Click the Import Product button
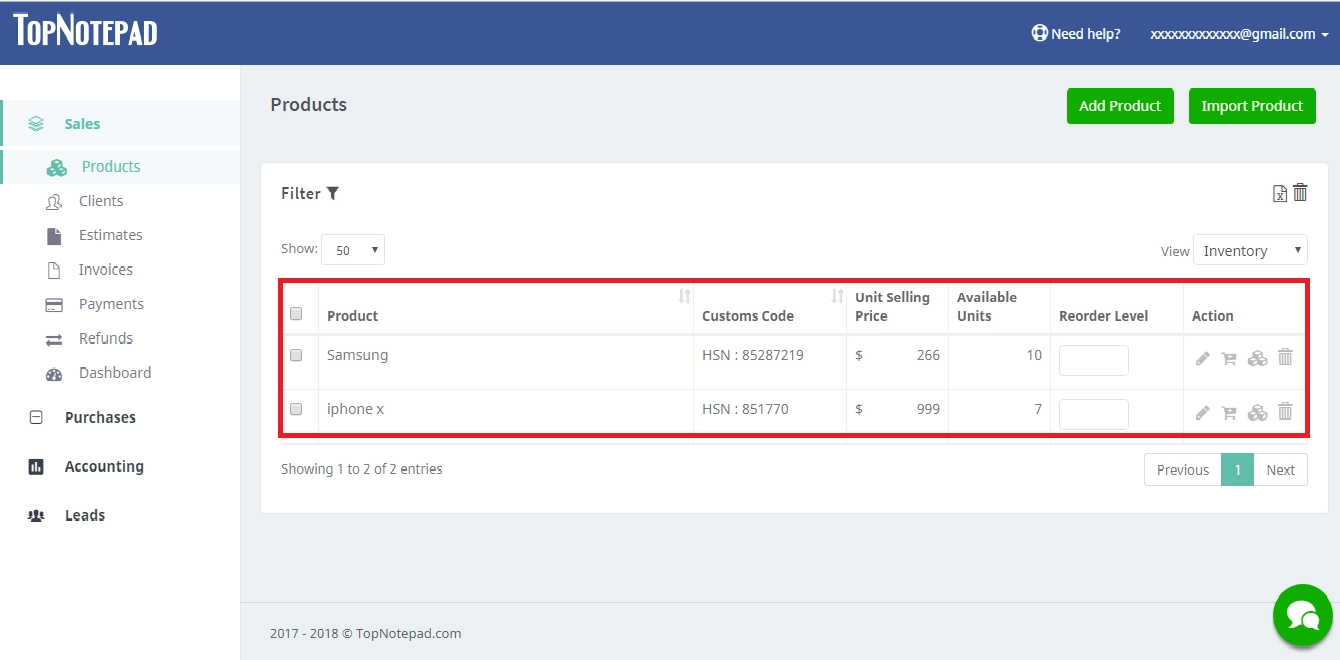The height and width of the screenshot is (660, 1340). pos(1252,106)
